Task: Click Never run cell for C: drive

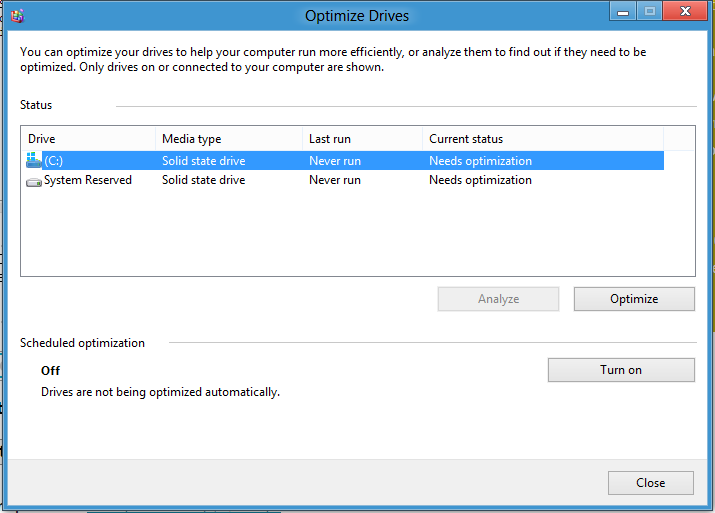Action: click(335, 161)
